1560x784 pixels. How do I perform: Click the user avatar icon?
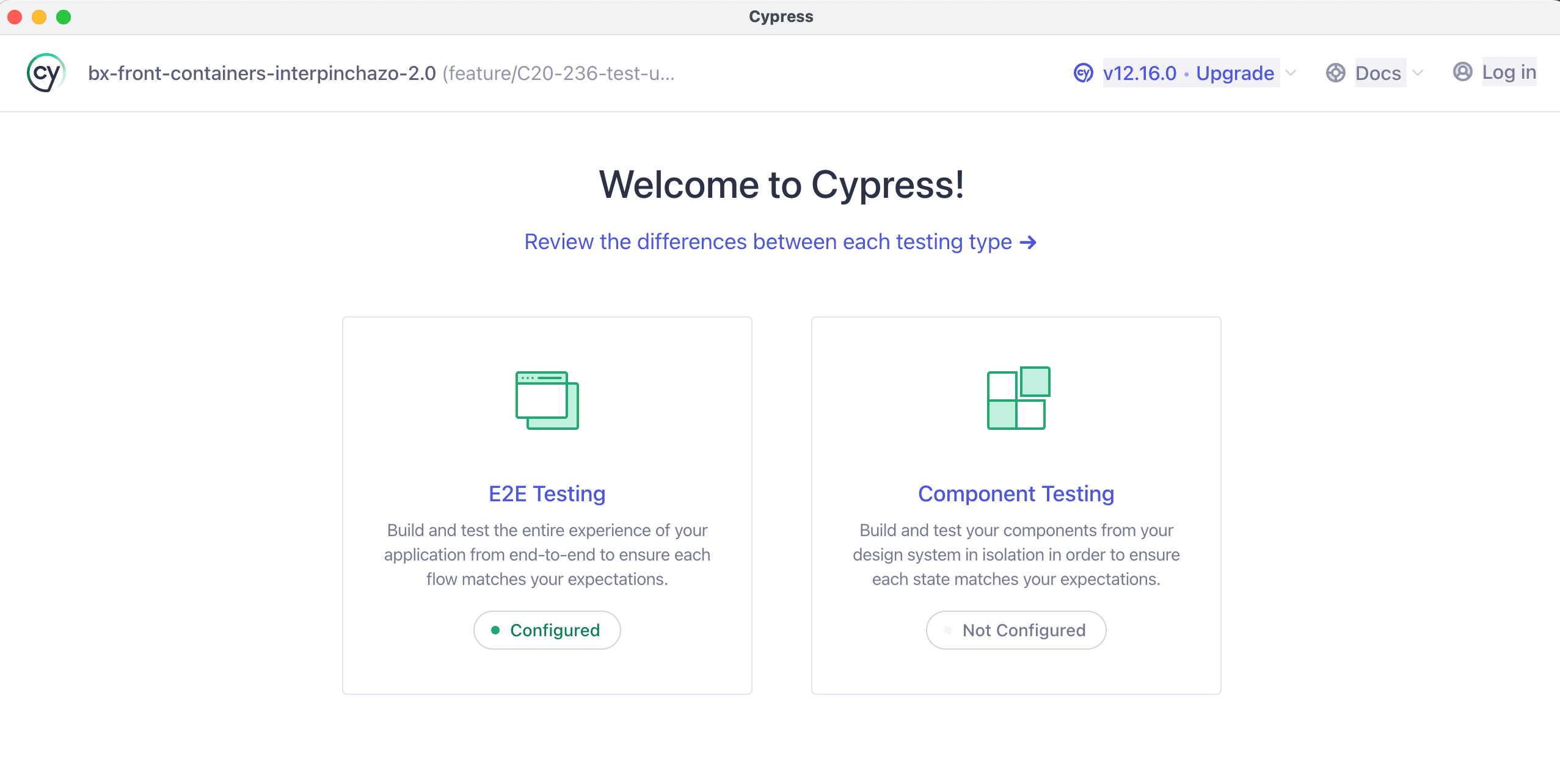[1462, 72]
